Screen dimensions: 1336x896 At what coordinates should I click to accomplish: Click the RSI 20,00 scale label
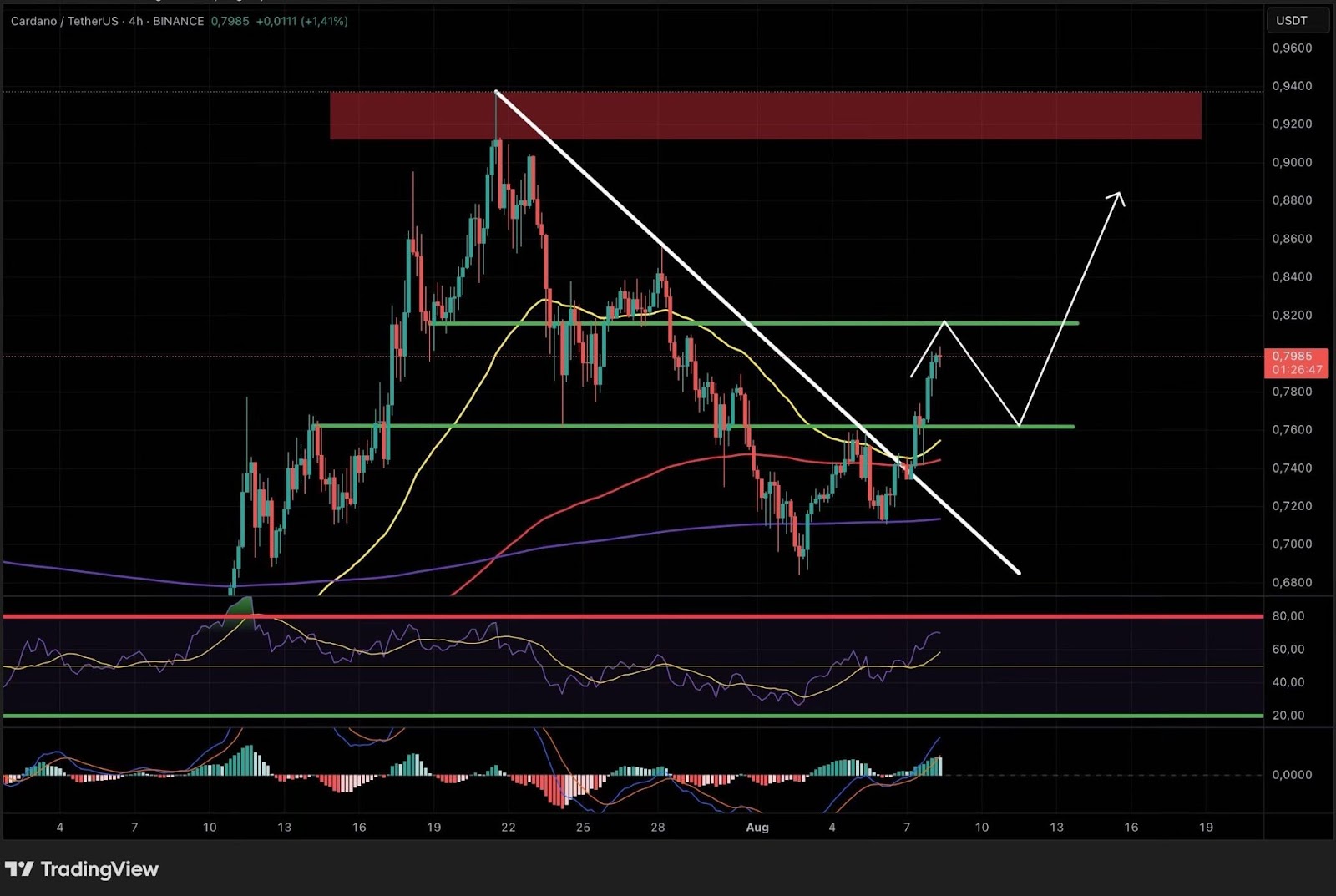pos(1288,716)
